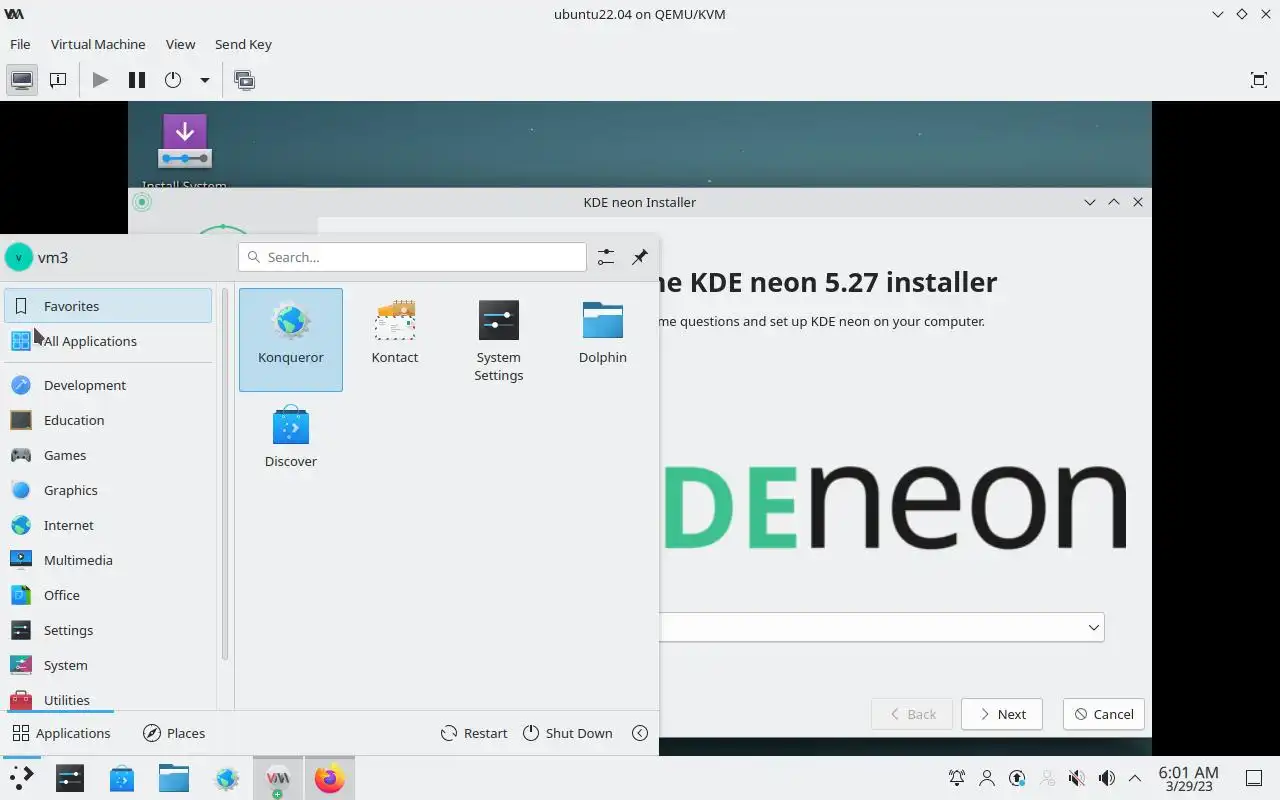Switch to Applications tab

pos(61,733)
